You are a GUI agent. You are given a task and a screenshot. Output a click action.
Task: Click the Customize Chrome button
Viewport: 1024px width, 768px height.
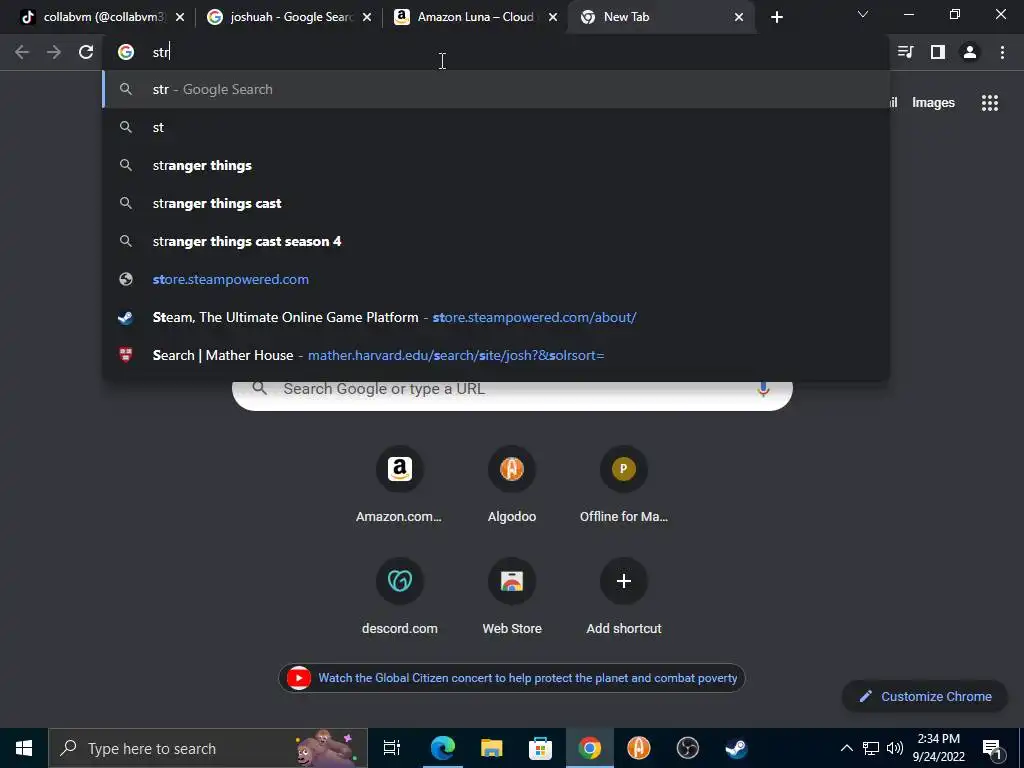coord(925,696)
